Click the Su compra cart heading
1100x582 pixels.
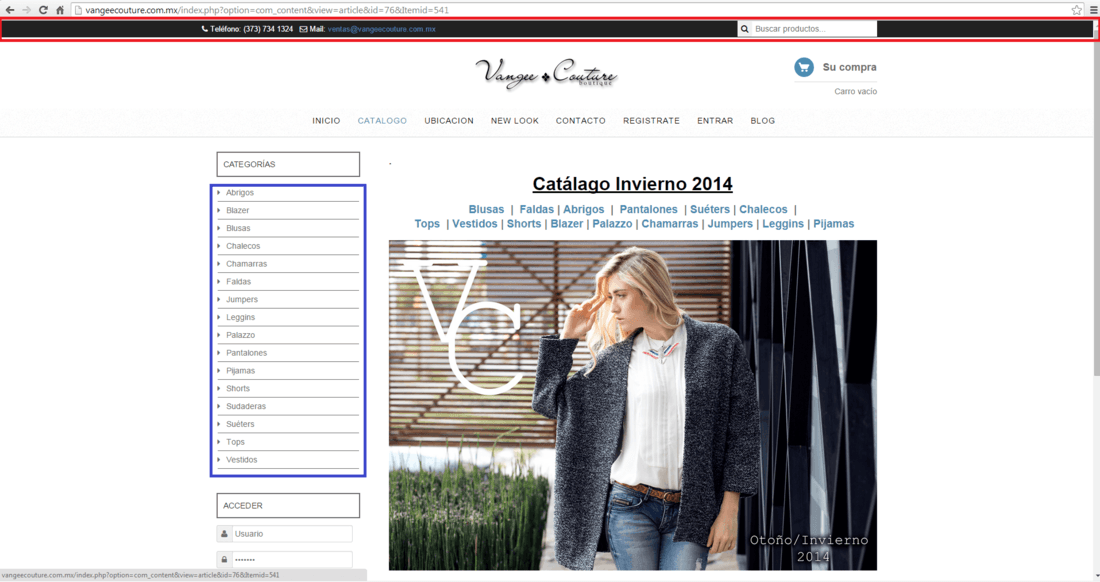(x=850, y=67)
